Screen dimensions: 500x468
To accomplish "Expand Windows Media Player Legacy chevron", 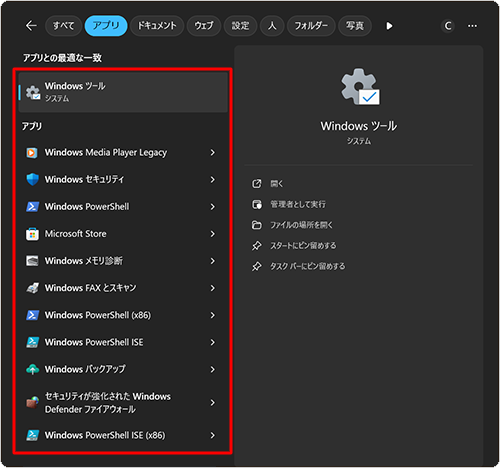I will [x=213, y=153].
